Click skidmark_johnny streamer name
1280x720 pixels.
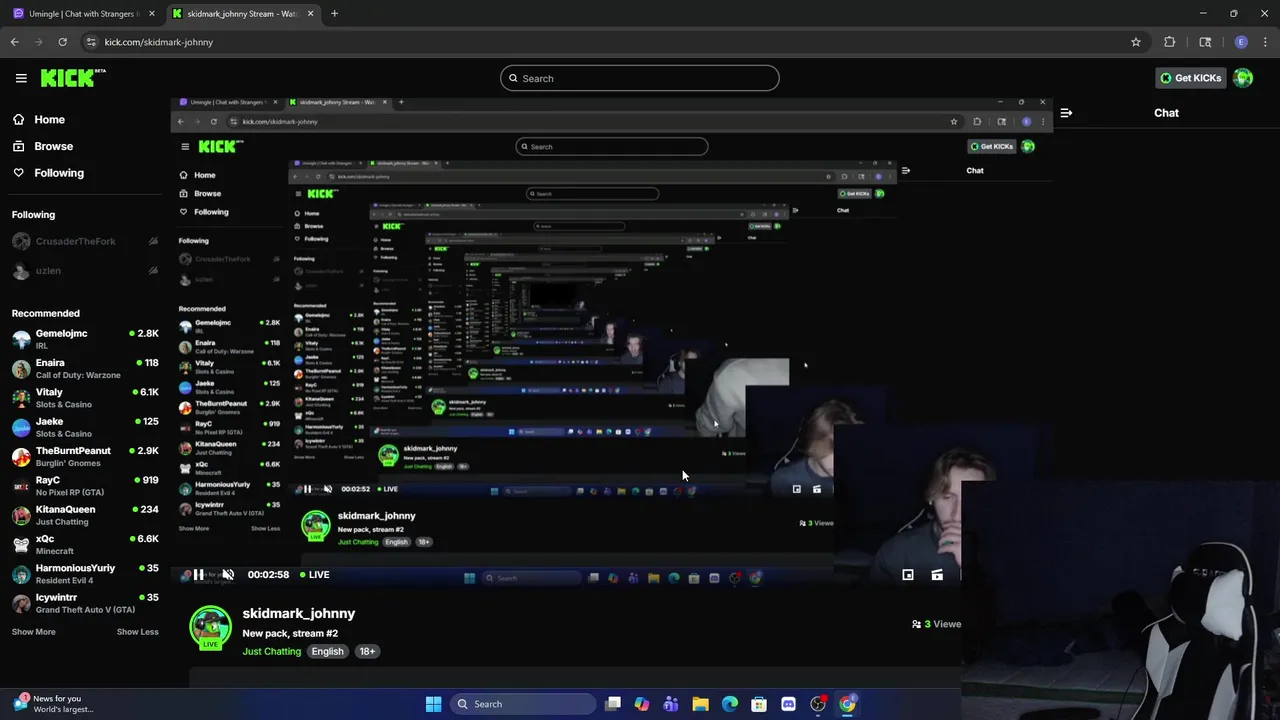[x=299, y=613]
